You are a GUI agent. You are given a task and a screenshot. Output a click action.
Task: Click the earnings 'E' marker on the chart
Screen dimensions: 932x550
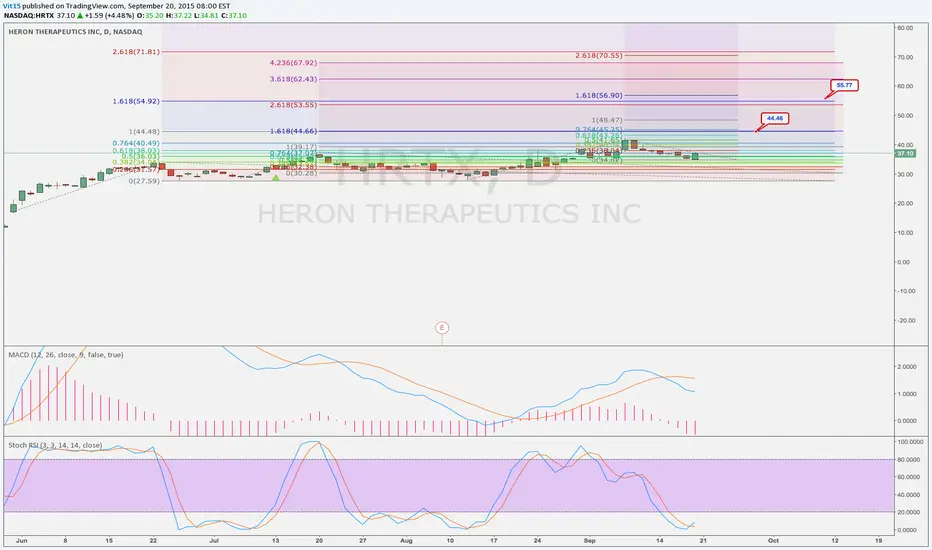pos(441,328)
